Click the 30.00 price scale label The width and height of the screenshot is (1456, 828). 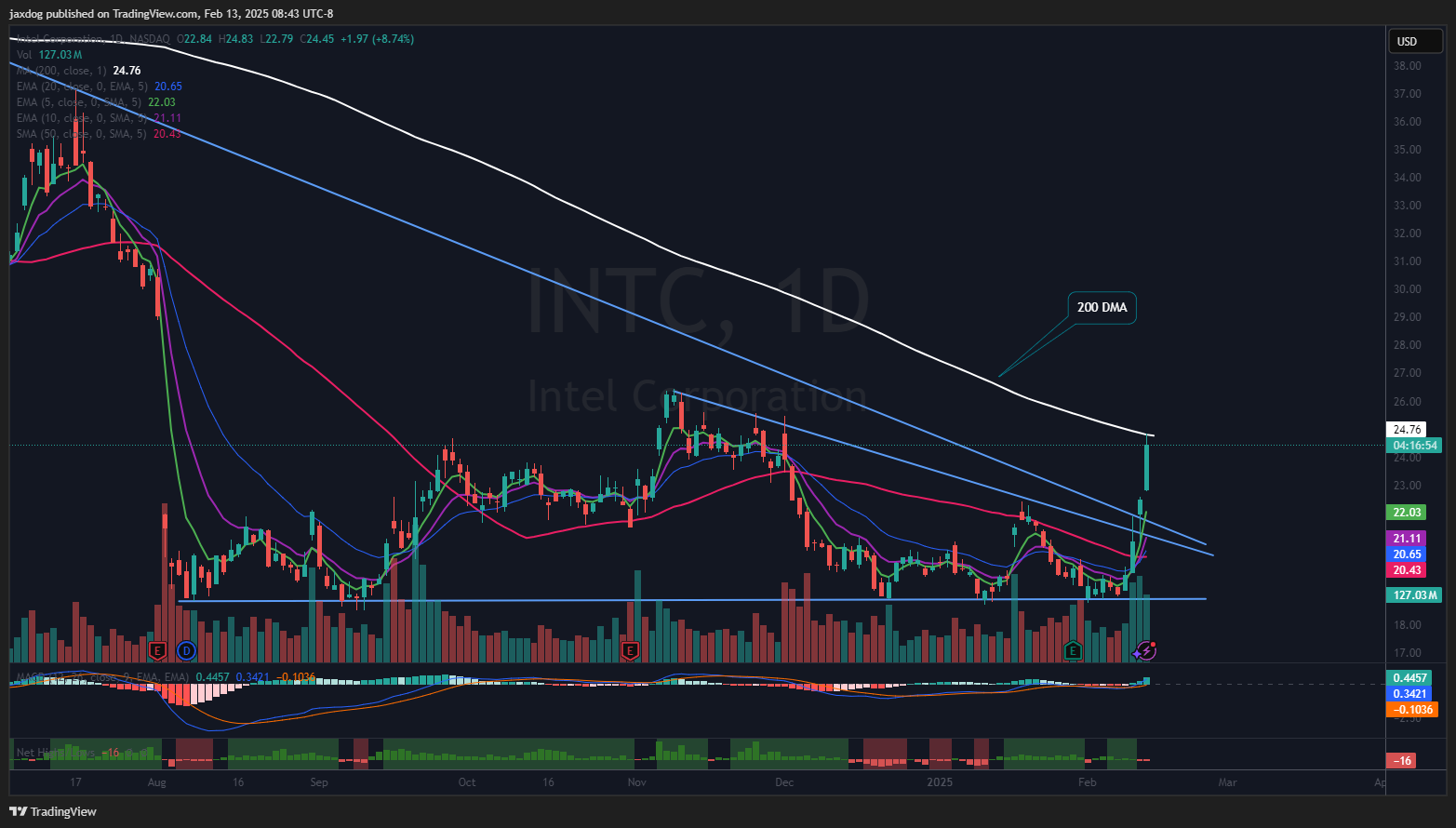tap(1407, 289)
